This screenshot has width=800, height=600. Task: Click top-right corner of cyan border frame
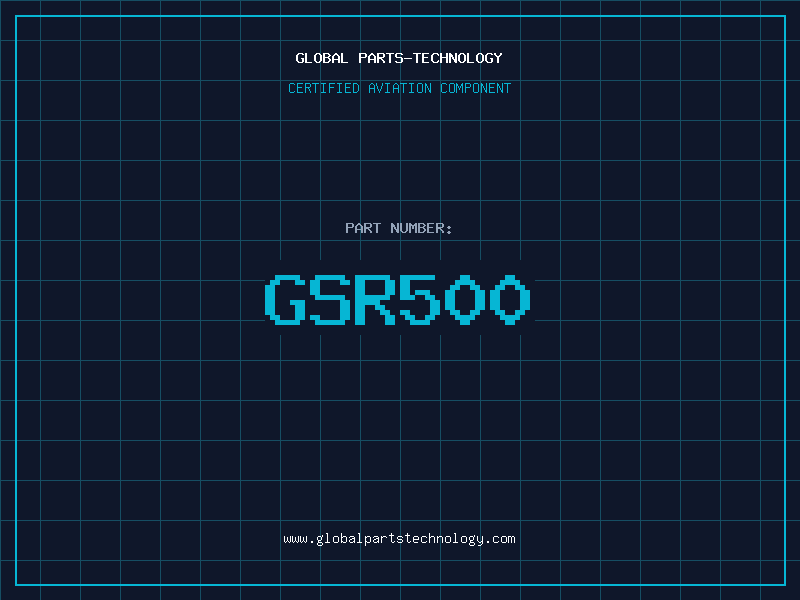click(x=784, y=16)
